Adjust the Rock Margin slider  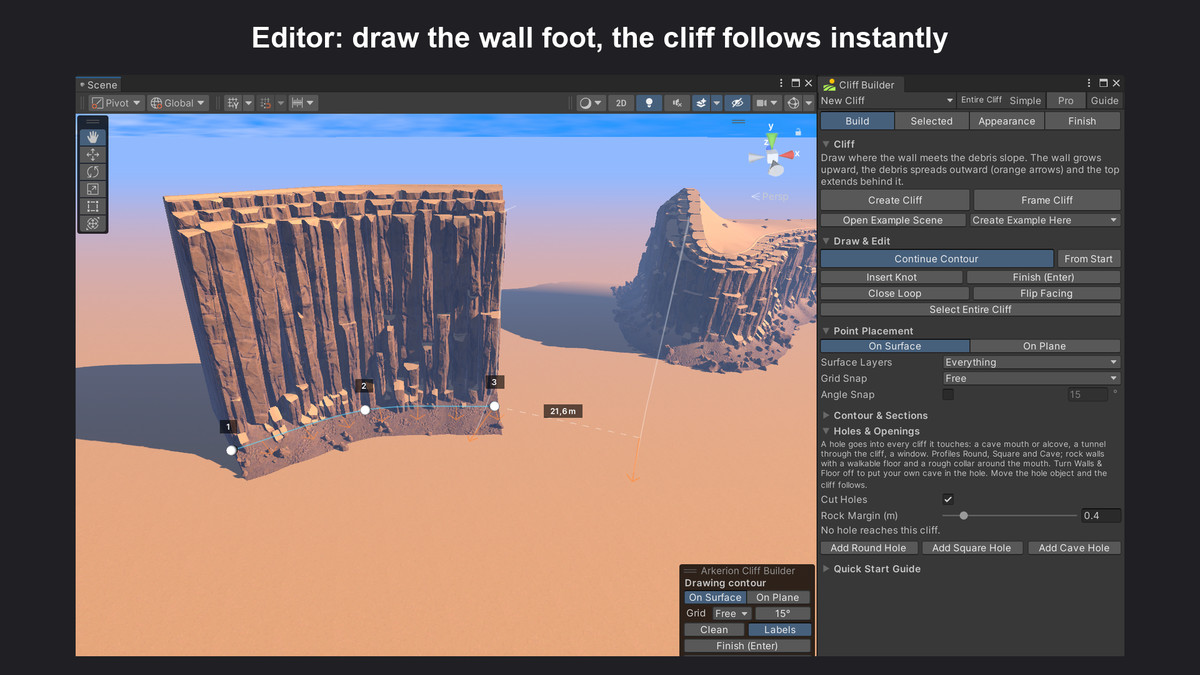[x=1010, y=516]
